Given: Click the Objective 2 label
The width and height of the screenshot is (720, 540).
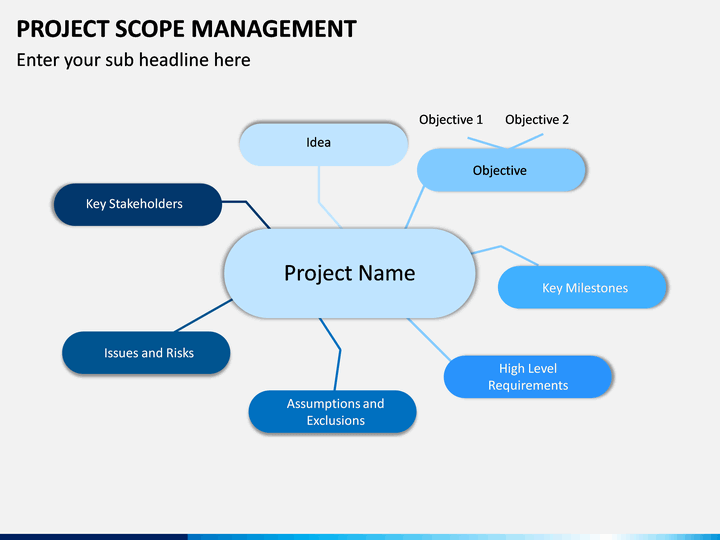Looking at the screenshot, I should pyautogui.click(x=537, y=120).
